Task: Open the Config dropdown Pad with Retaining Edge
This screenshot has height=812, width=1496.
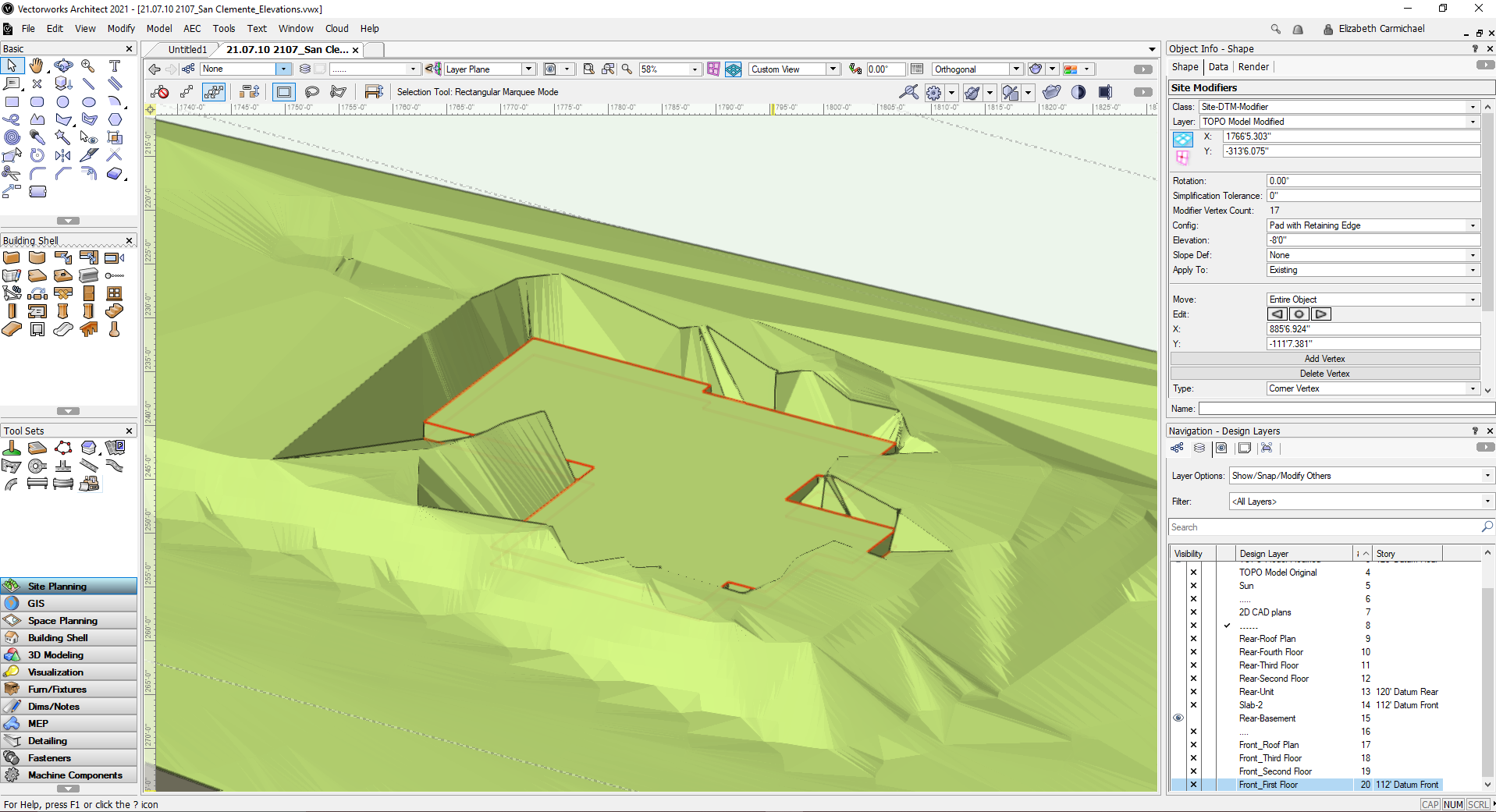Action: pos(1373,225)
